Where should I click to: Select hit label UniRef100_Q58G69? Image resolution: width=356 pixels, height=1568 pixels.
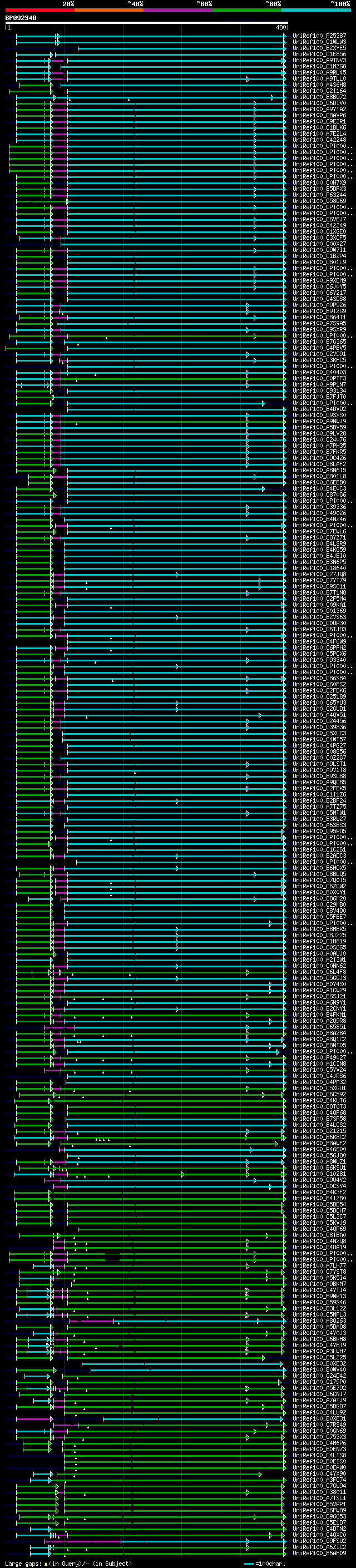tap(319, 201)
